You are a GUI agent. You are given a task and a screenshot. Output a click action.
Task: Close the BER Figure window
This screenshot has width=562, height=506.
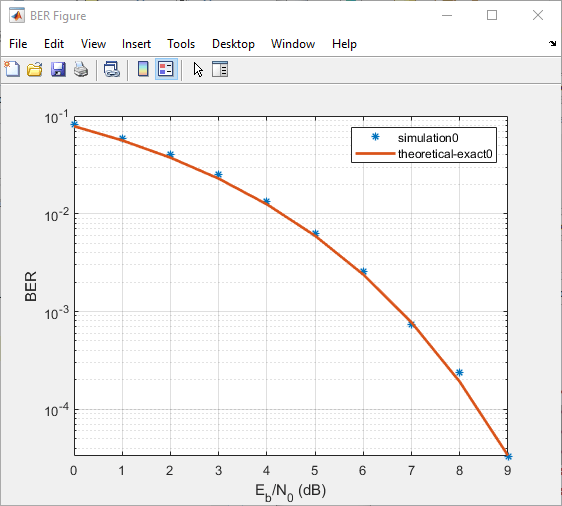(538, 15)
